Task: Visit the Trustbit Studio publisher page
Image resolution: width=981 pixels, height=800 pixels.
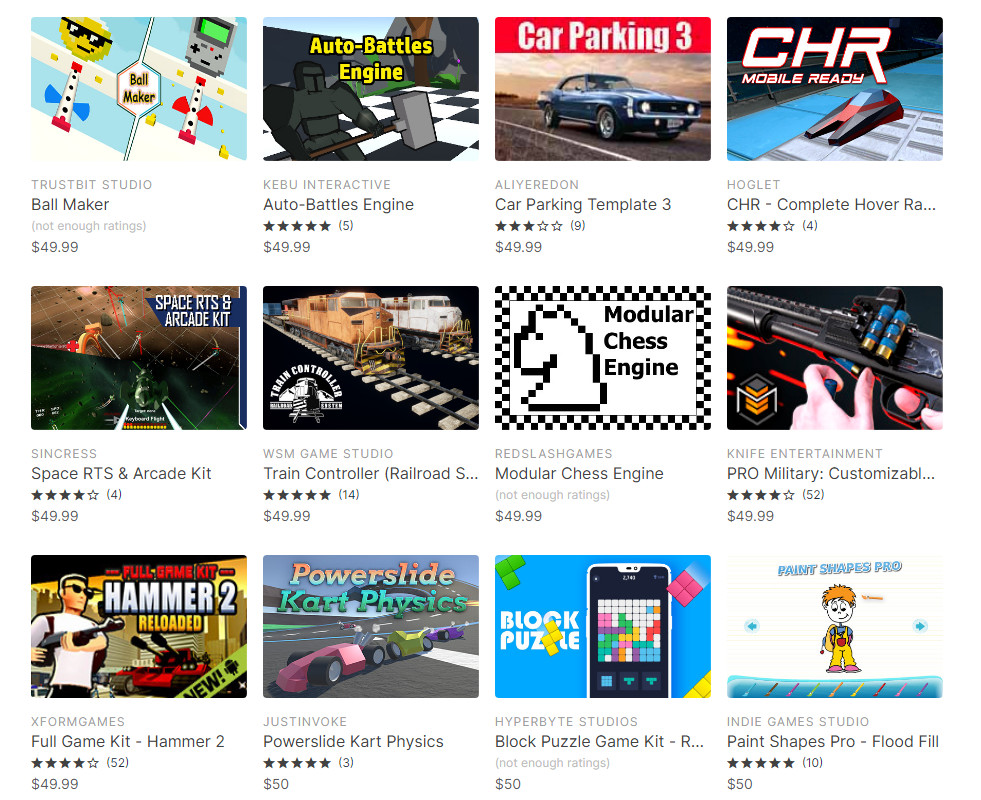Action: (92, 185)
